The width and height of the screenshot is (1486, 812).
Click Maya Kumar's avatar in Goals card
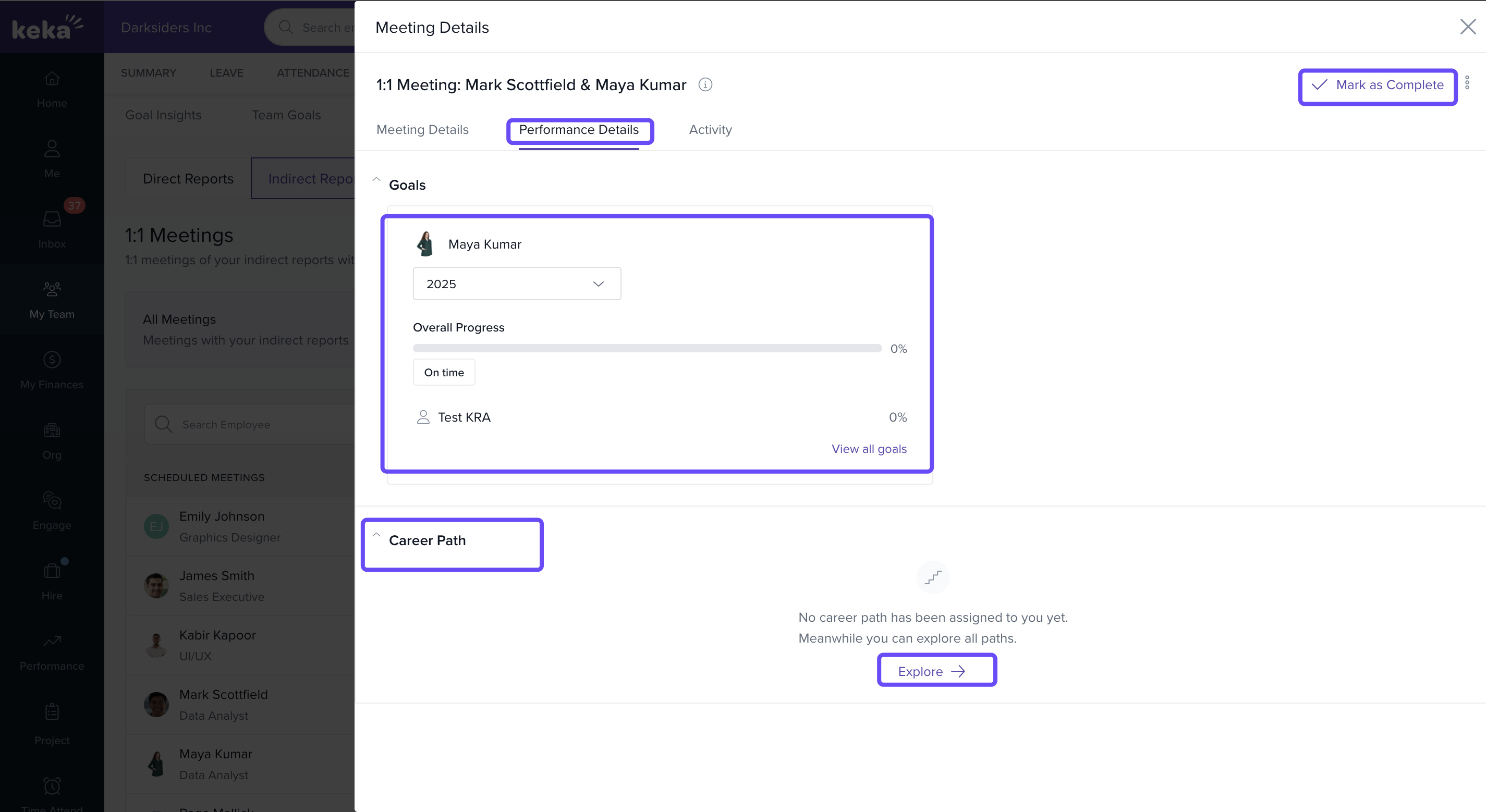tap(425, 244)
